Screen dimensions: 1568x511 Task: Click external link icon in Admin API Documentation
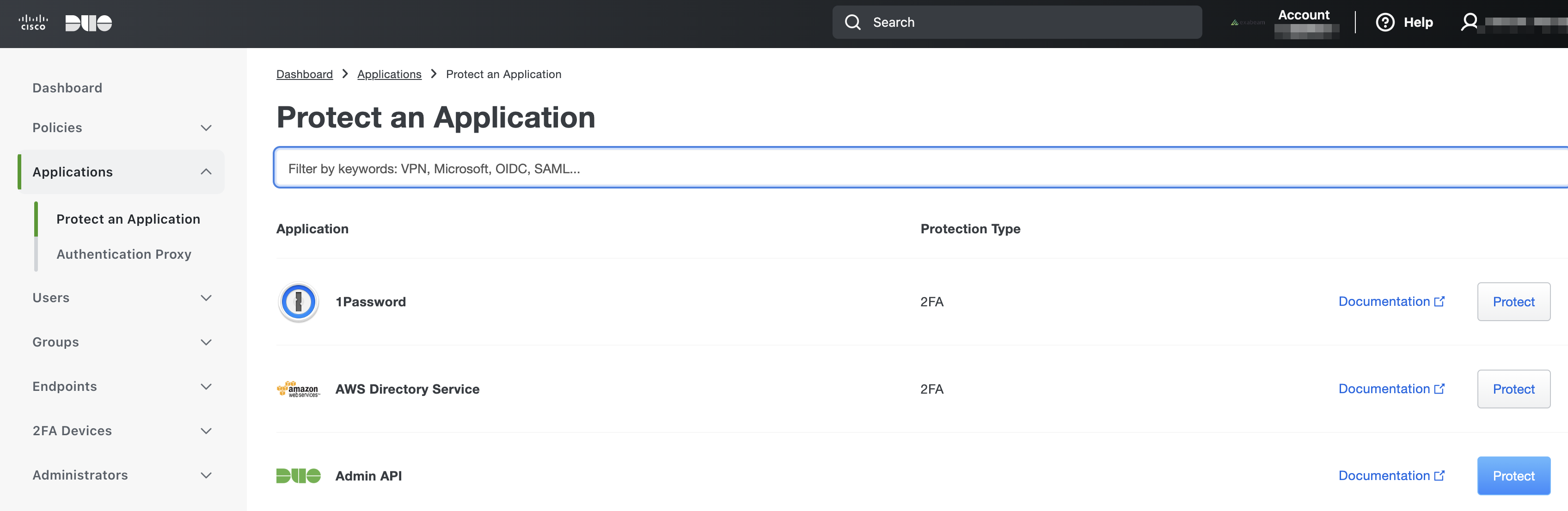pyautogui.click(x=1439, y=476)
